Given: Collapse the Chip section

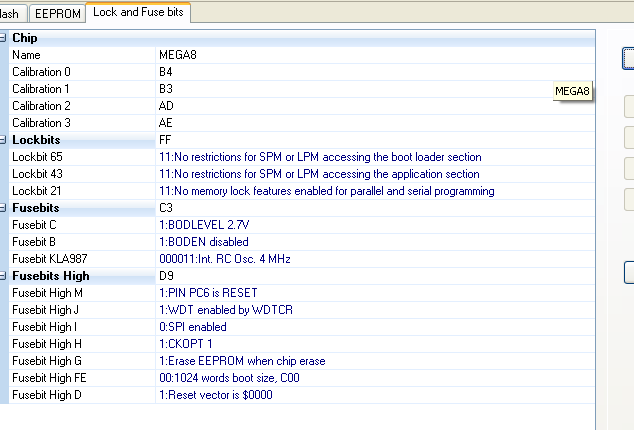Looking at the screenshot, I should [x=3, y=38].
